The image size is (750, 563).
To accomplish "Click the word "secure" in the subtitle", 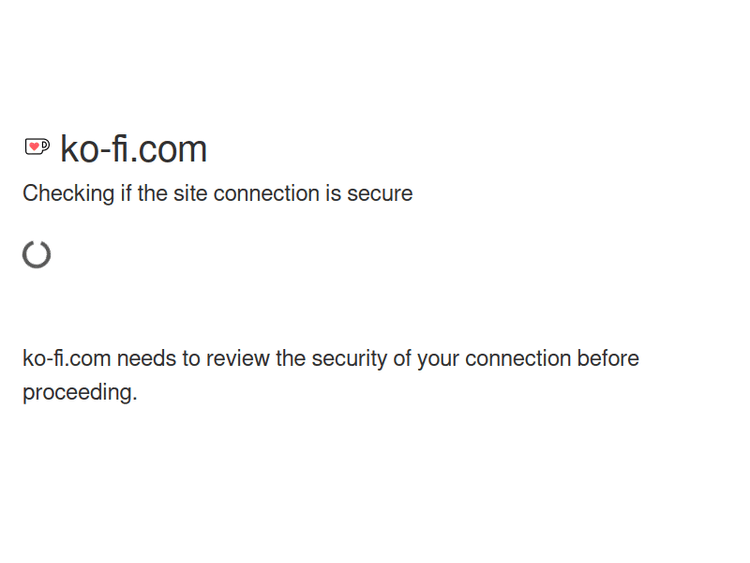I will pos(380,194).
